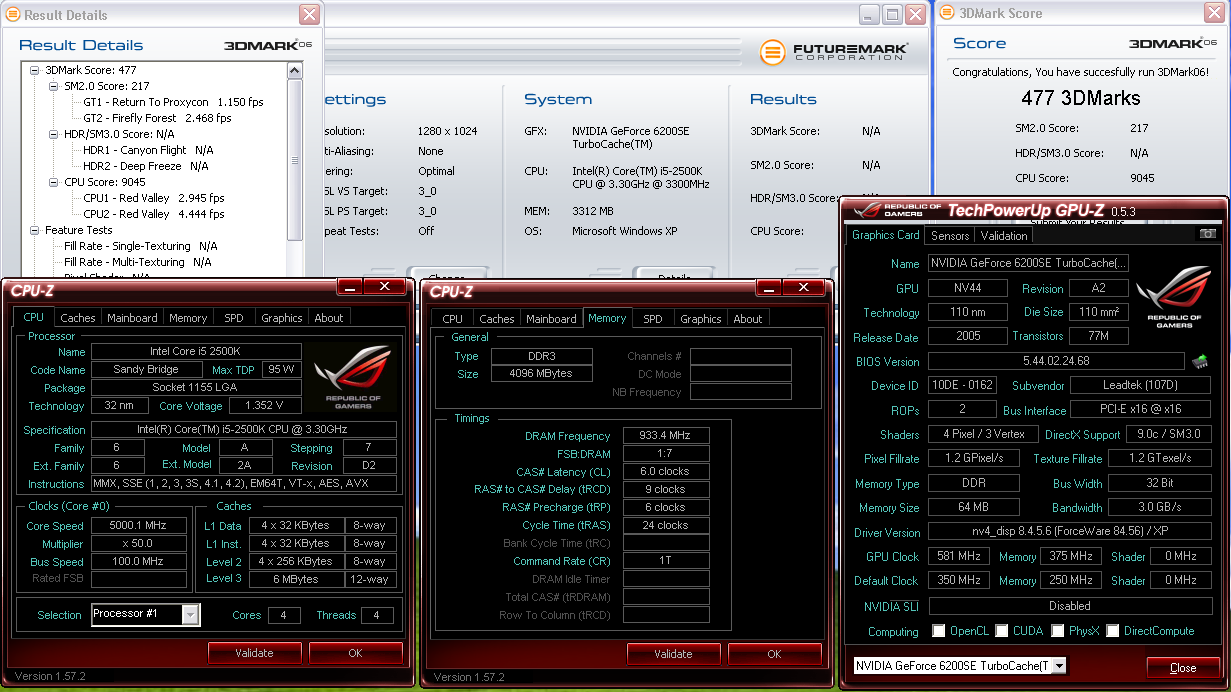Click Validate in CPU-Z memory window
This screenshot has height=692, width=1231.
tap(673, 654)
